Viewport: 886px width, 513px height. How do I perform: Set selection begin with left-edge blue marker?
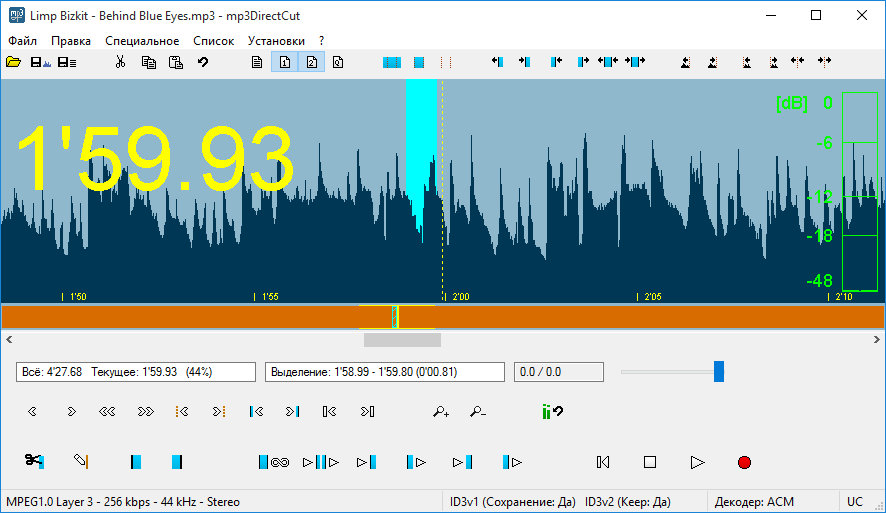coord(136,462)
